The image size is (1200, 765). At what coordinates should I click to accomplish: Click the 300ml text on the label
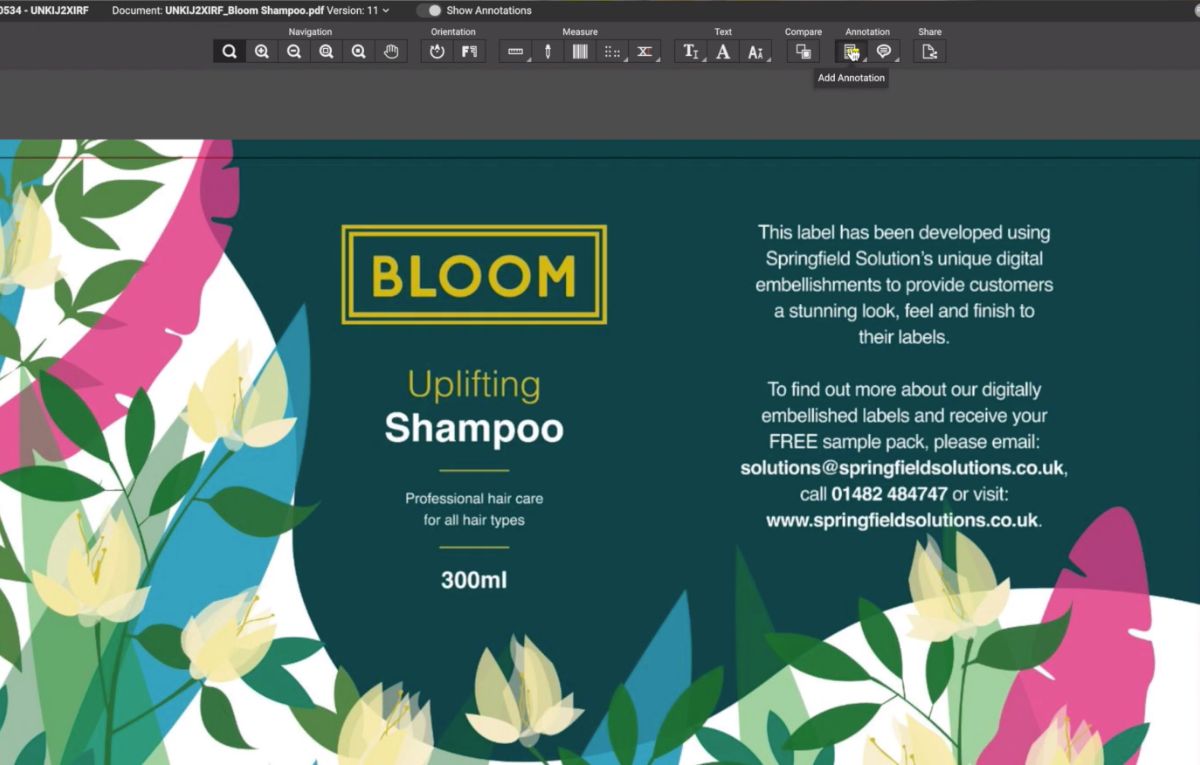coord(474,579)
